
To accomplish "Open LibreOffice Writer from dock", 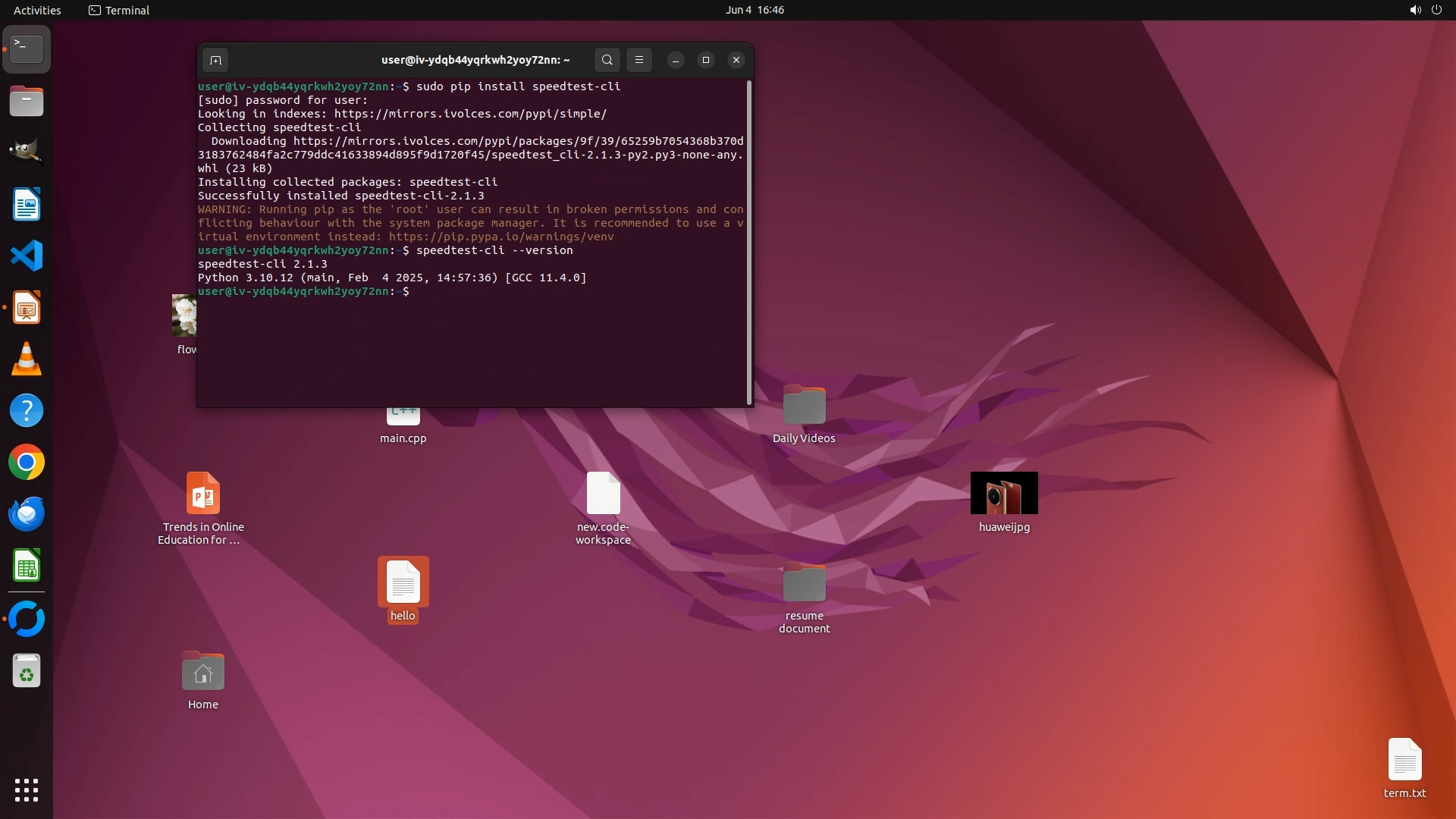I will click(27, 205).
